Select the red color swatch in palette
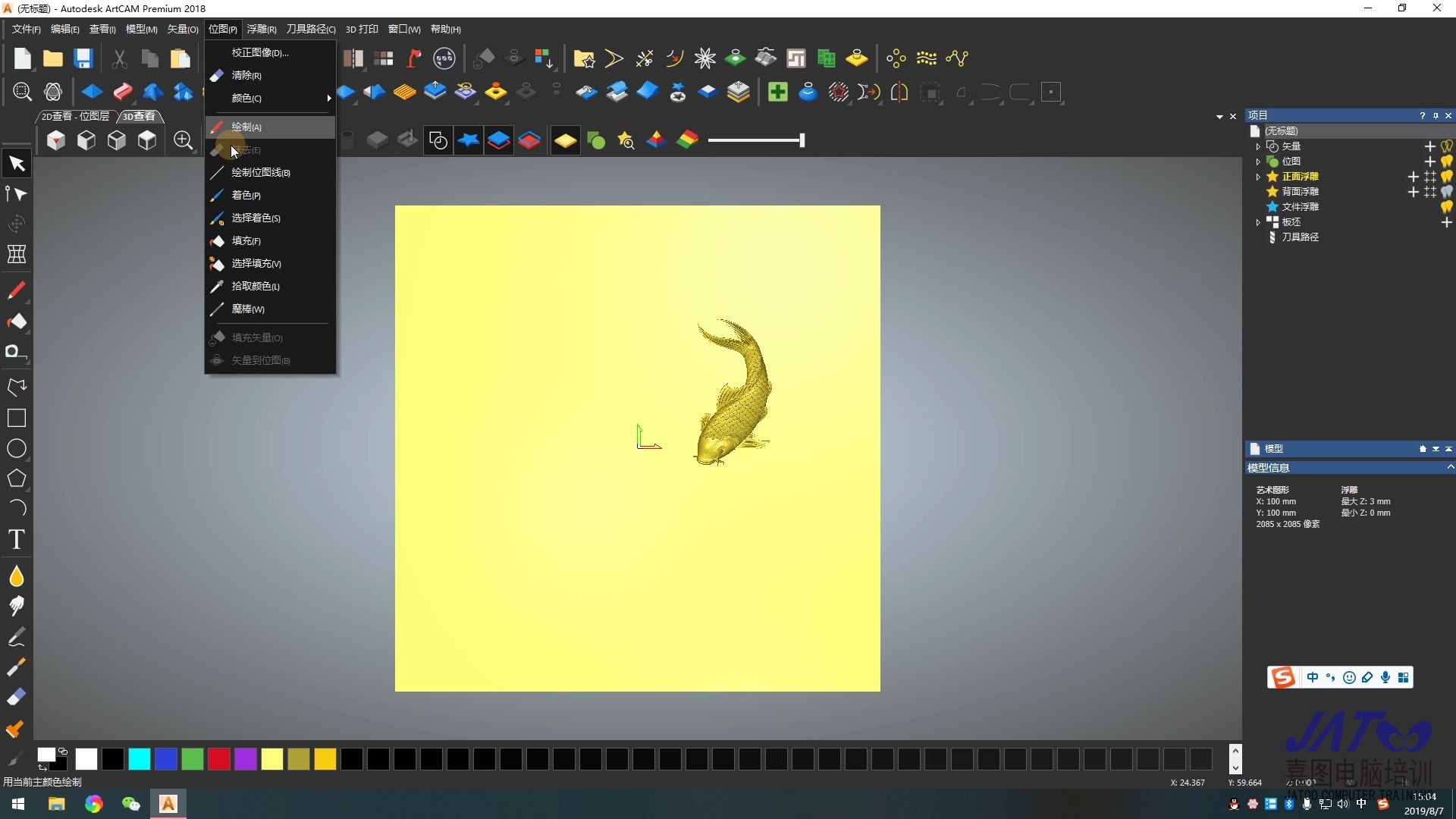 coord(219,759)
